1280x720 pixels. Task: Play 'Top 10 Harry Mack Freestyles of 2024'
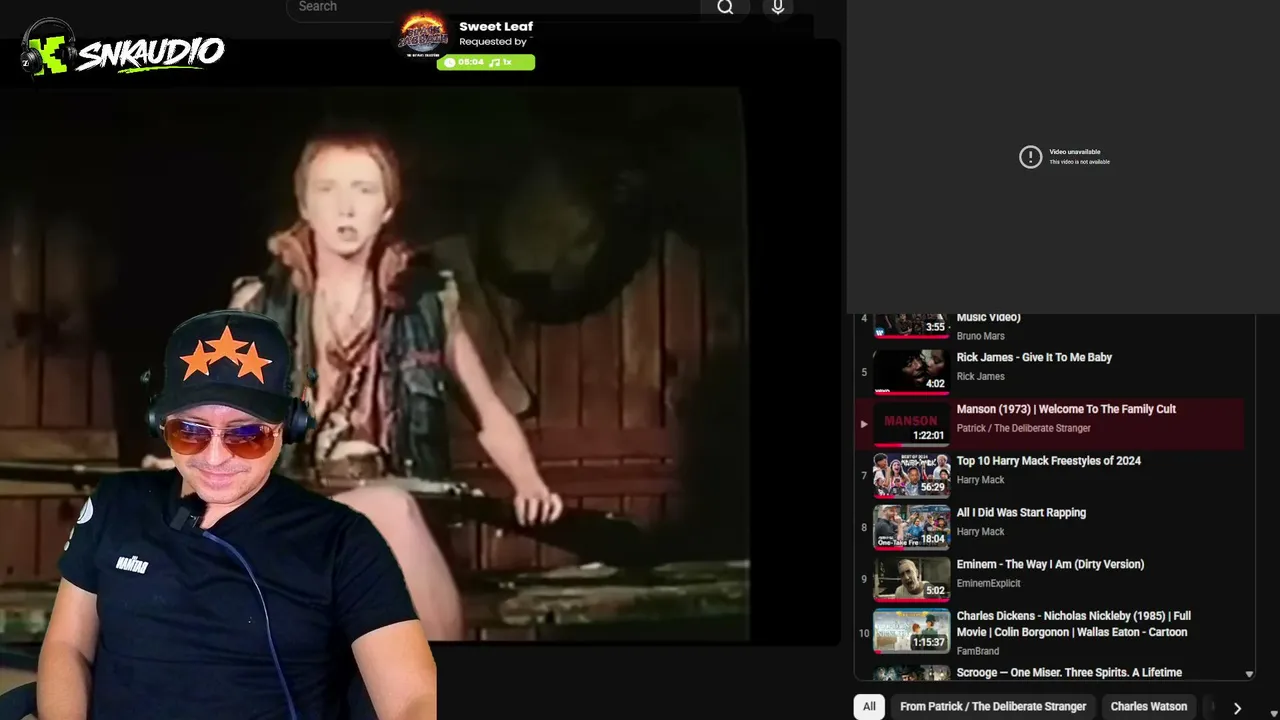pyautogui.click(x=1048, y=461)
